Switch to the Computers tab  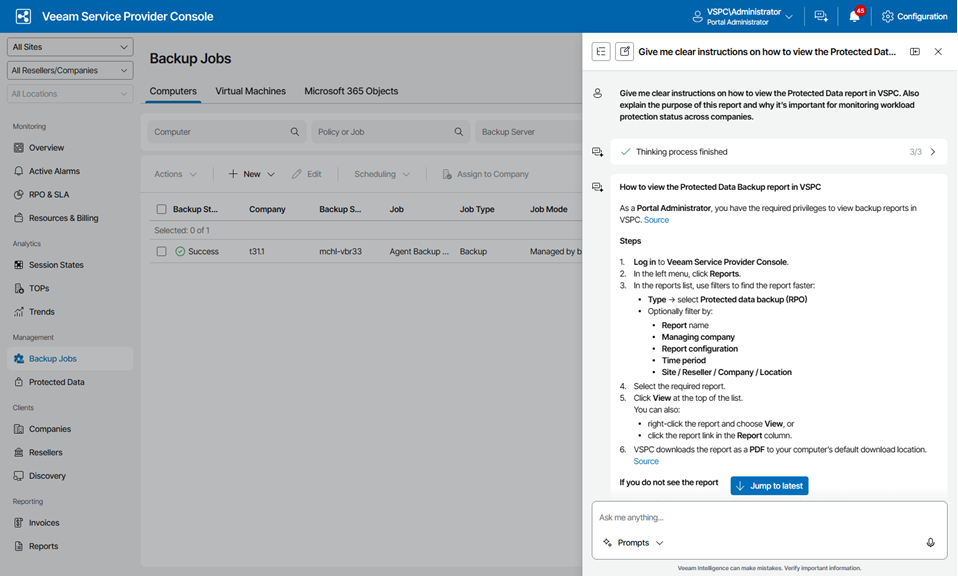174,91
